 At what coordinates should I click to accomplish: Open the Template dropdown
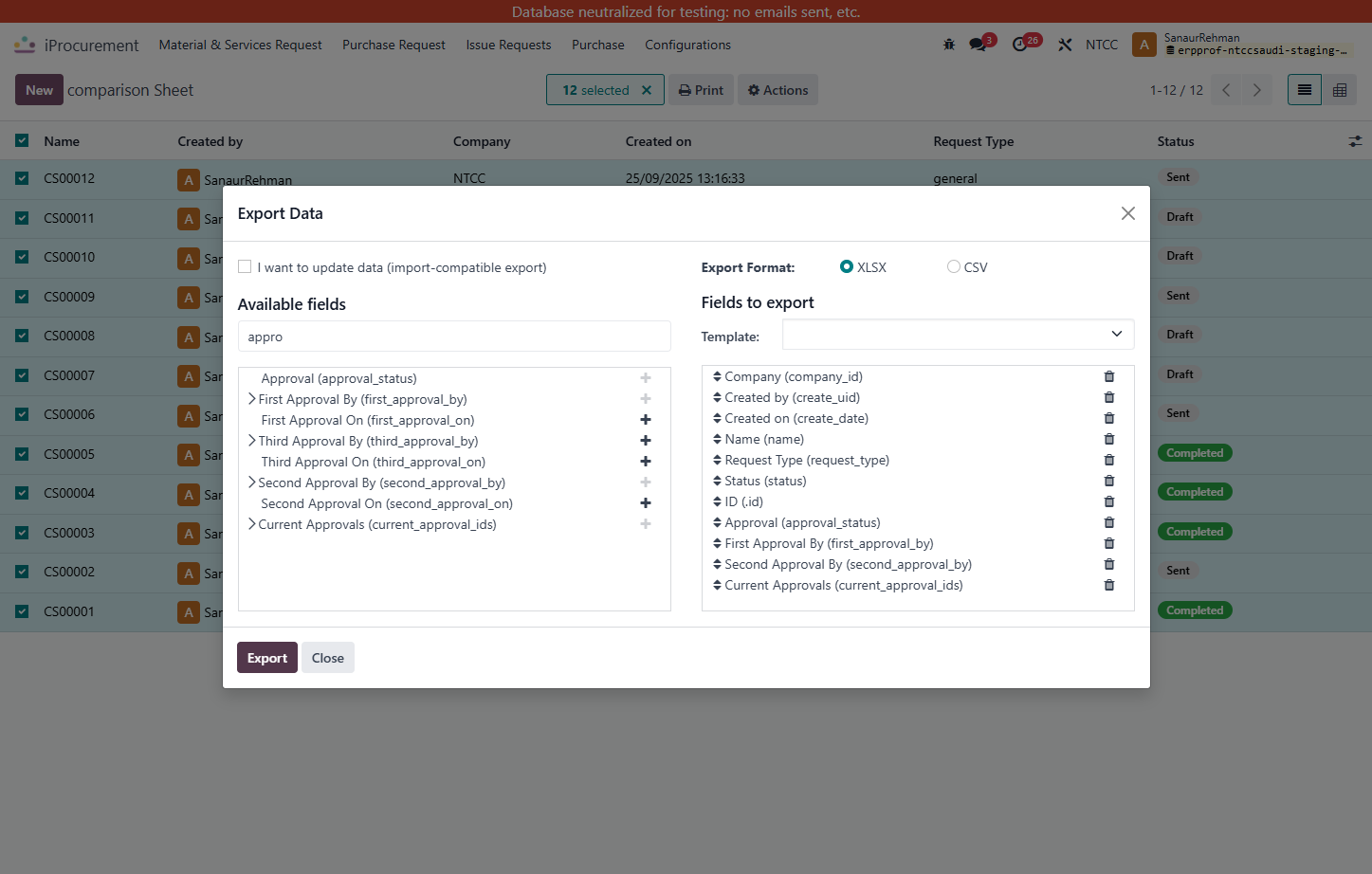pyautogui.click(x=958, y=335)
